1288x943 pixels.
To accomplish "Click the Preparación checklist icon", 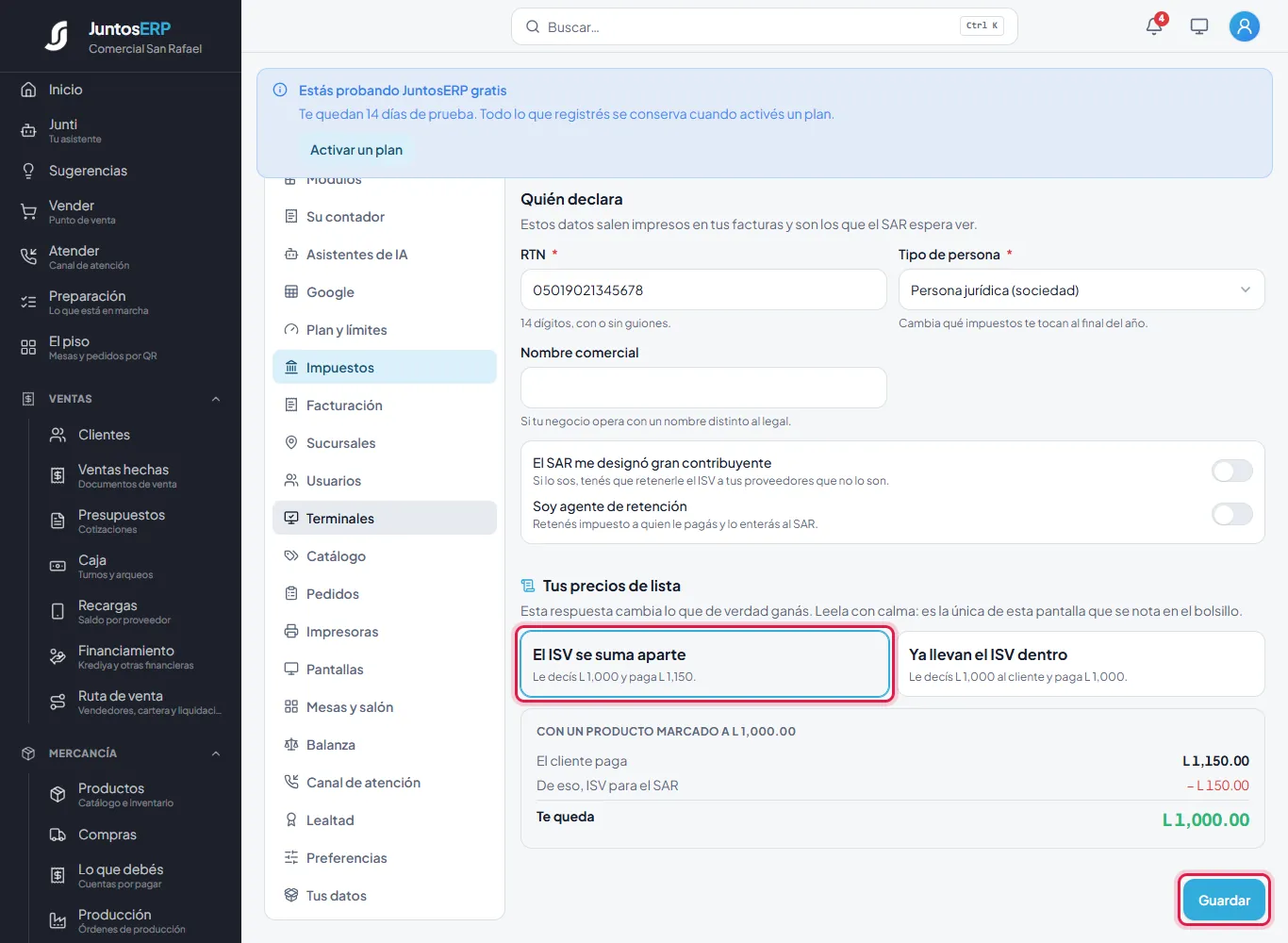I will tap(28, 303).
